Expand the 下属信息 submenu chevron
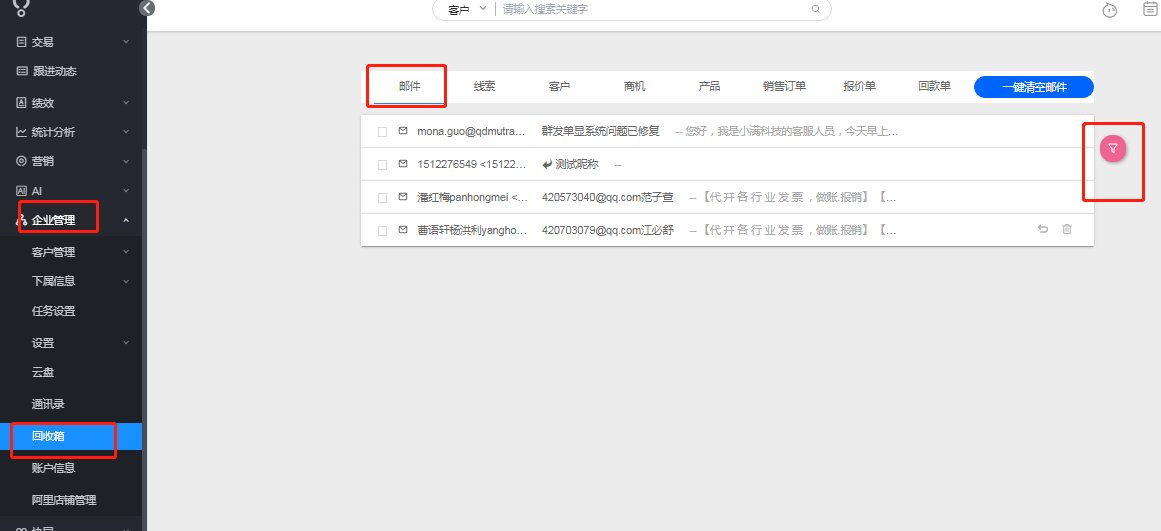 [x=126, y=281]
